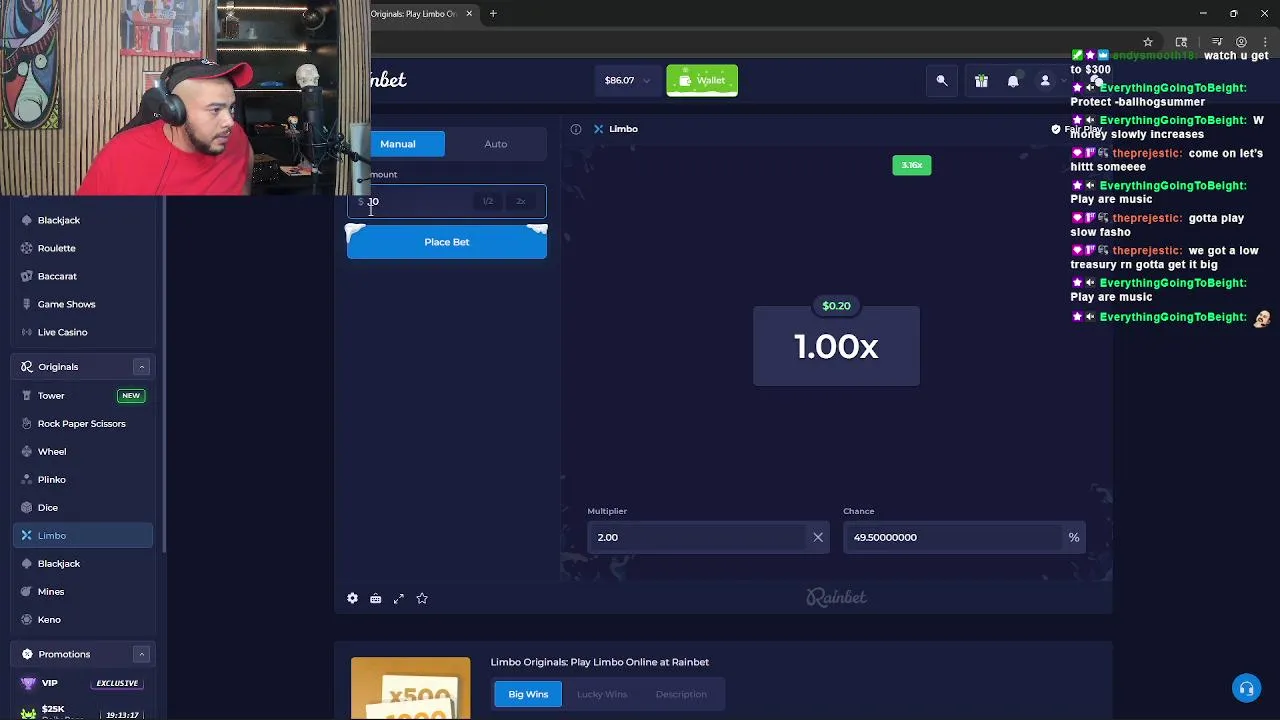The width and height of the screenshot is (1280, 720).
Task: Halve the bet with 1/2 button
Action: click(488, 201)
